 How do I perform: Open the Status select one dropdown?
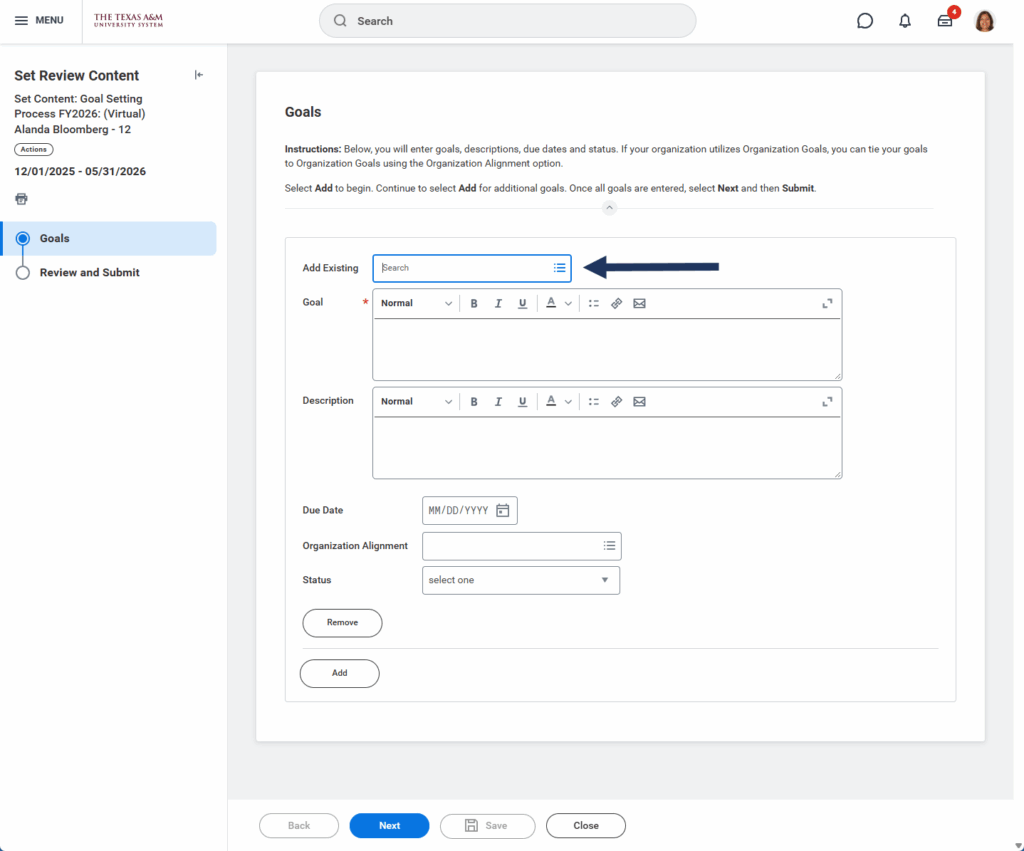pos(520,580)
